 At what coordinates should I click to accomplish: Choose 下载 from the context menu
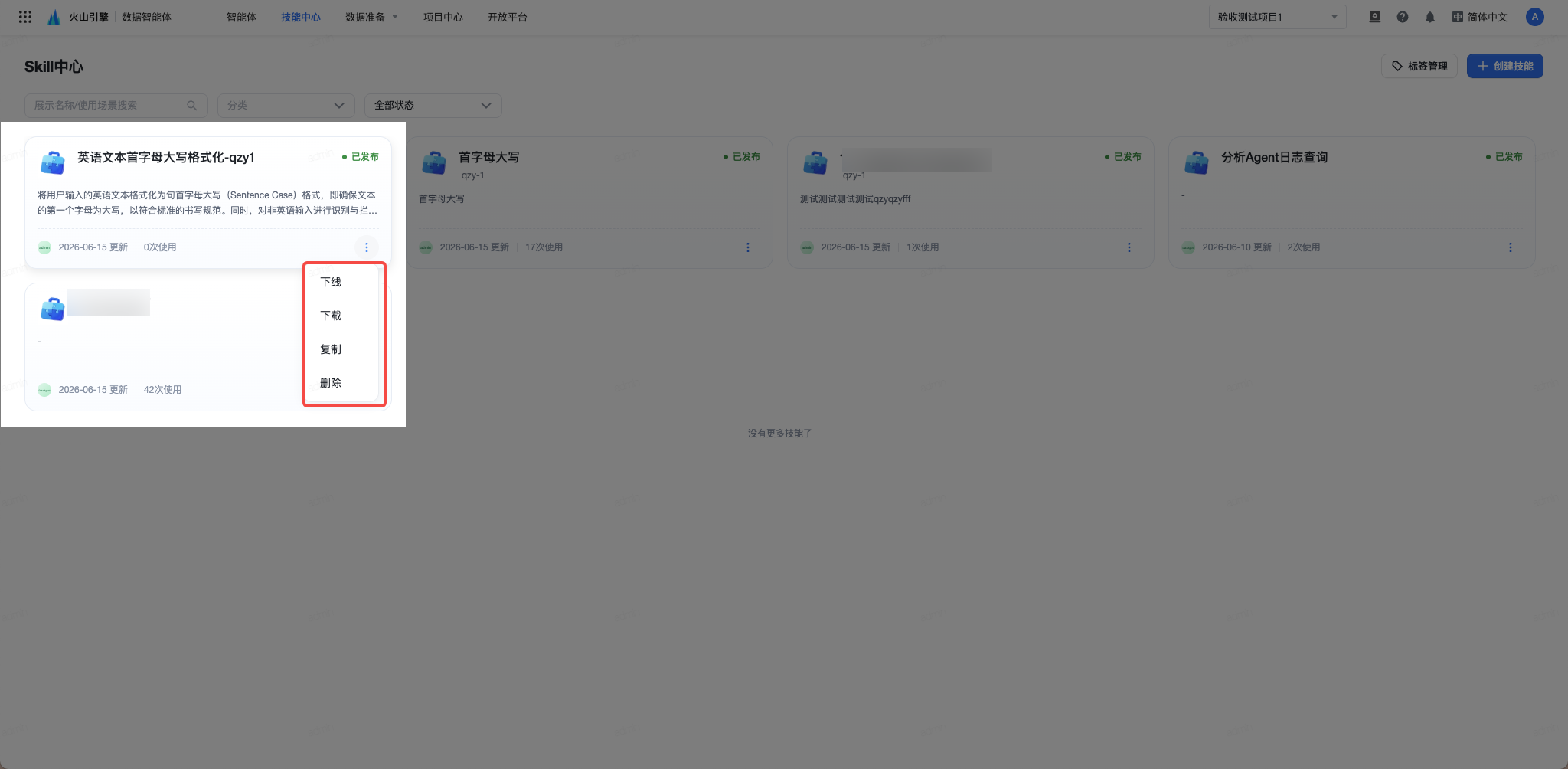331,316
